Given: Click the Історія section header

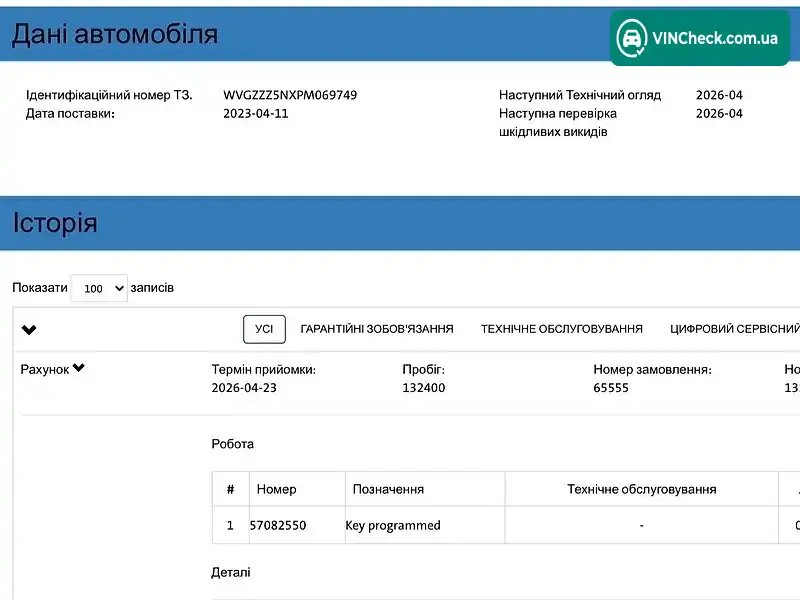Looking at the screenshot, I should (x=55, y=223).
